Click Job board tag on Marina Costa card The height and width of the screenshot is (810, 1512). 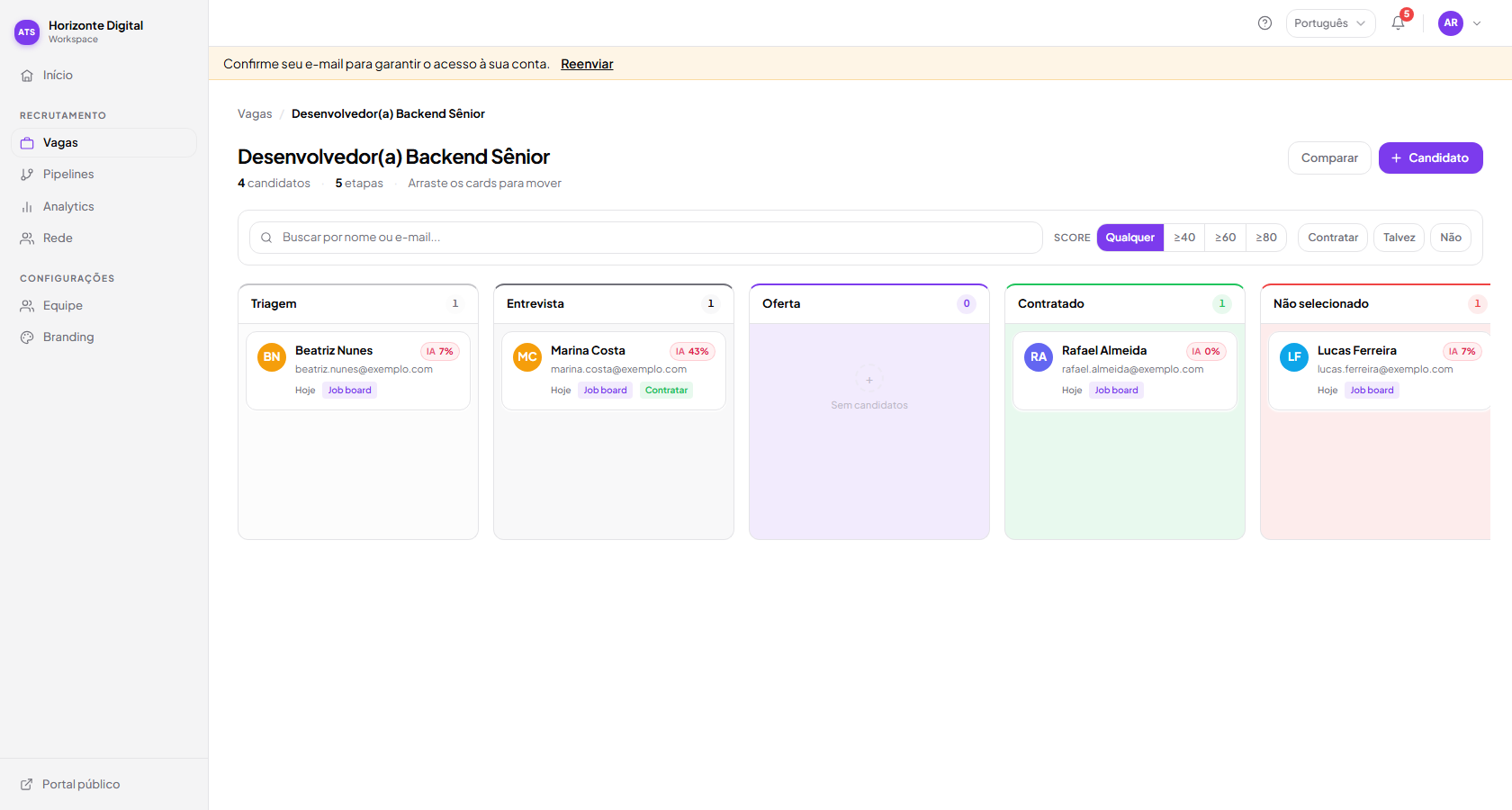click(x=605, y=390)
